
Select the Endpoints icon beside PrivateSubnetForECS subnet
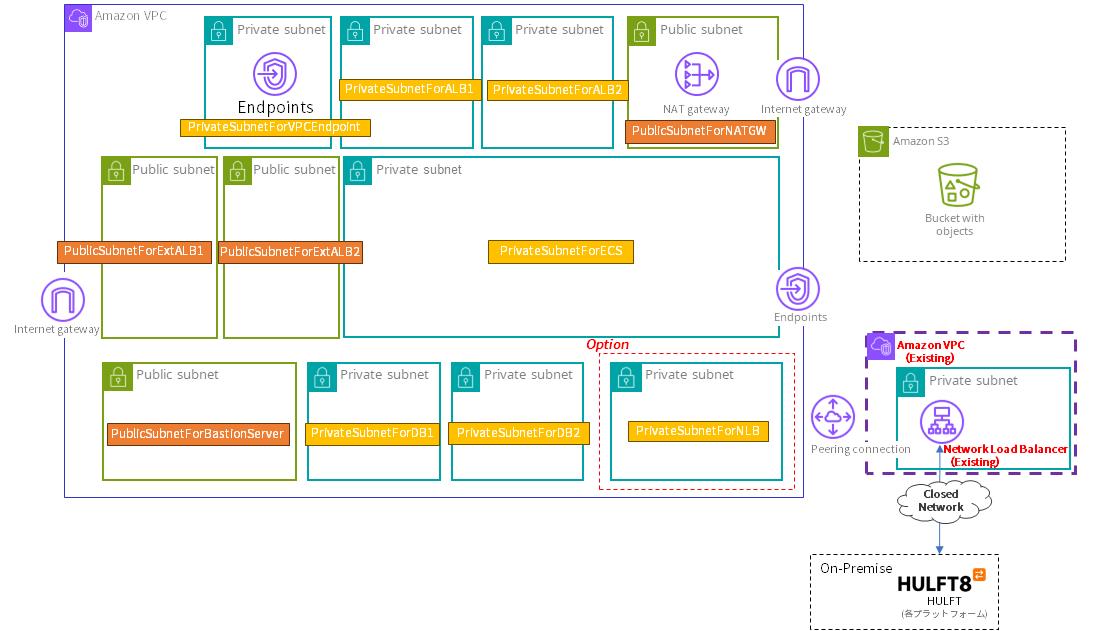tap(798, 289)
